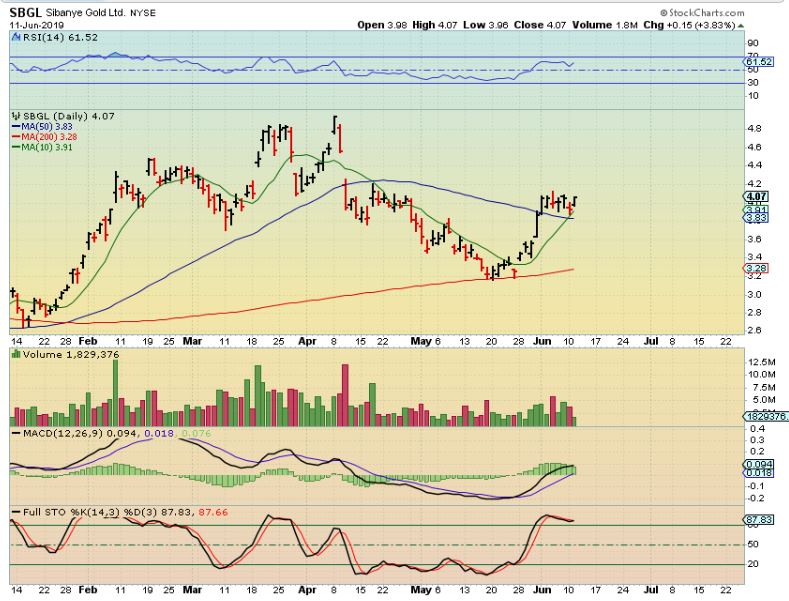The width and height of the screenshot is (789, 601).
Task: Click the MA(10) 3.91 legend text
Action: pyautogui.click(x=47, y=147)
